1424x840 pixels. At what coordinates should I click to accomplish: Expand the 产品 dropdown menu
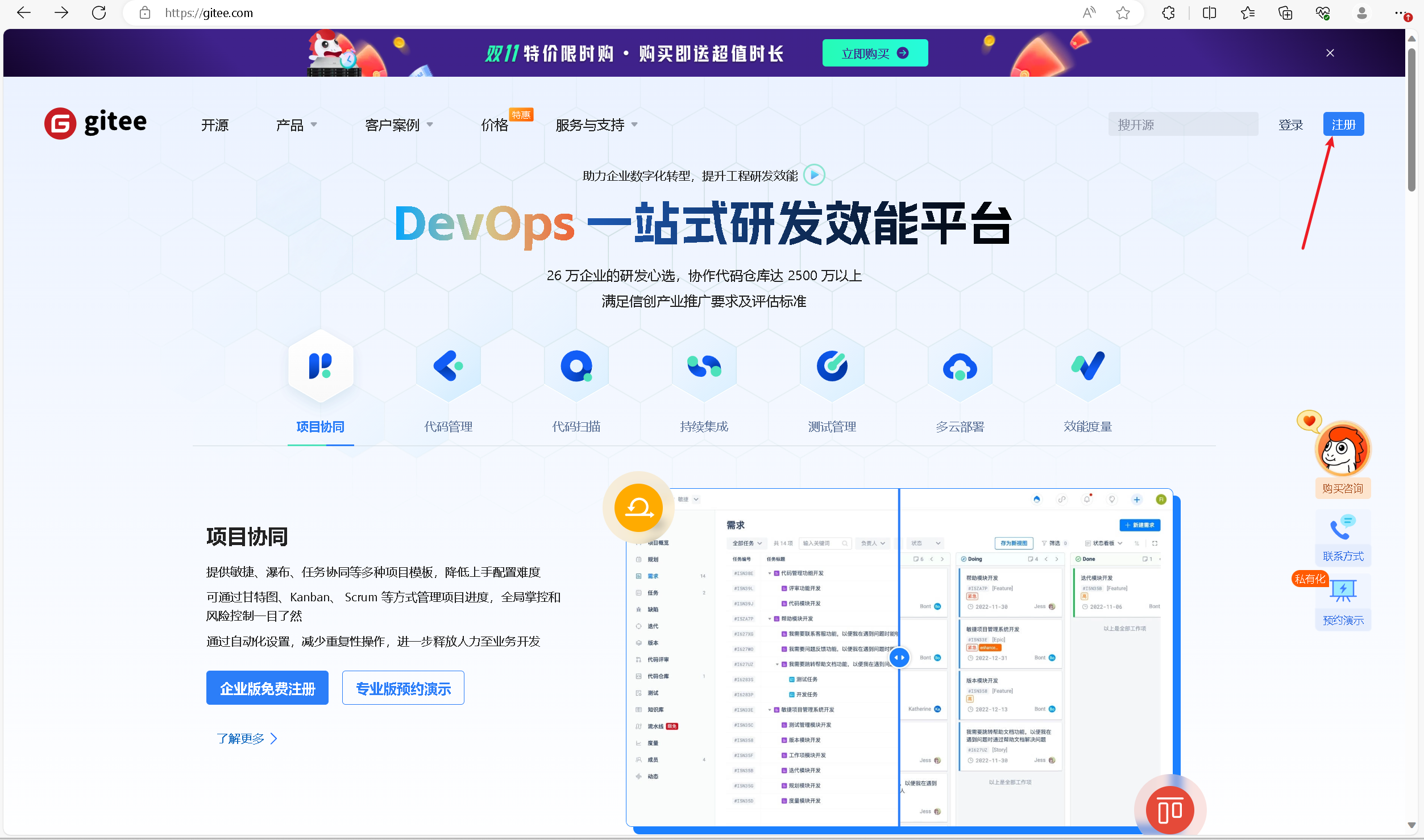[x=296, y=125]
